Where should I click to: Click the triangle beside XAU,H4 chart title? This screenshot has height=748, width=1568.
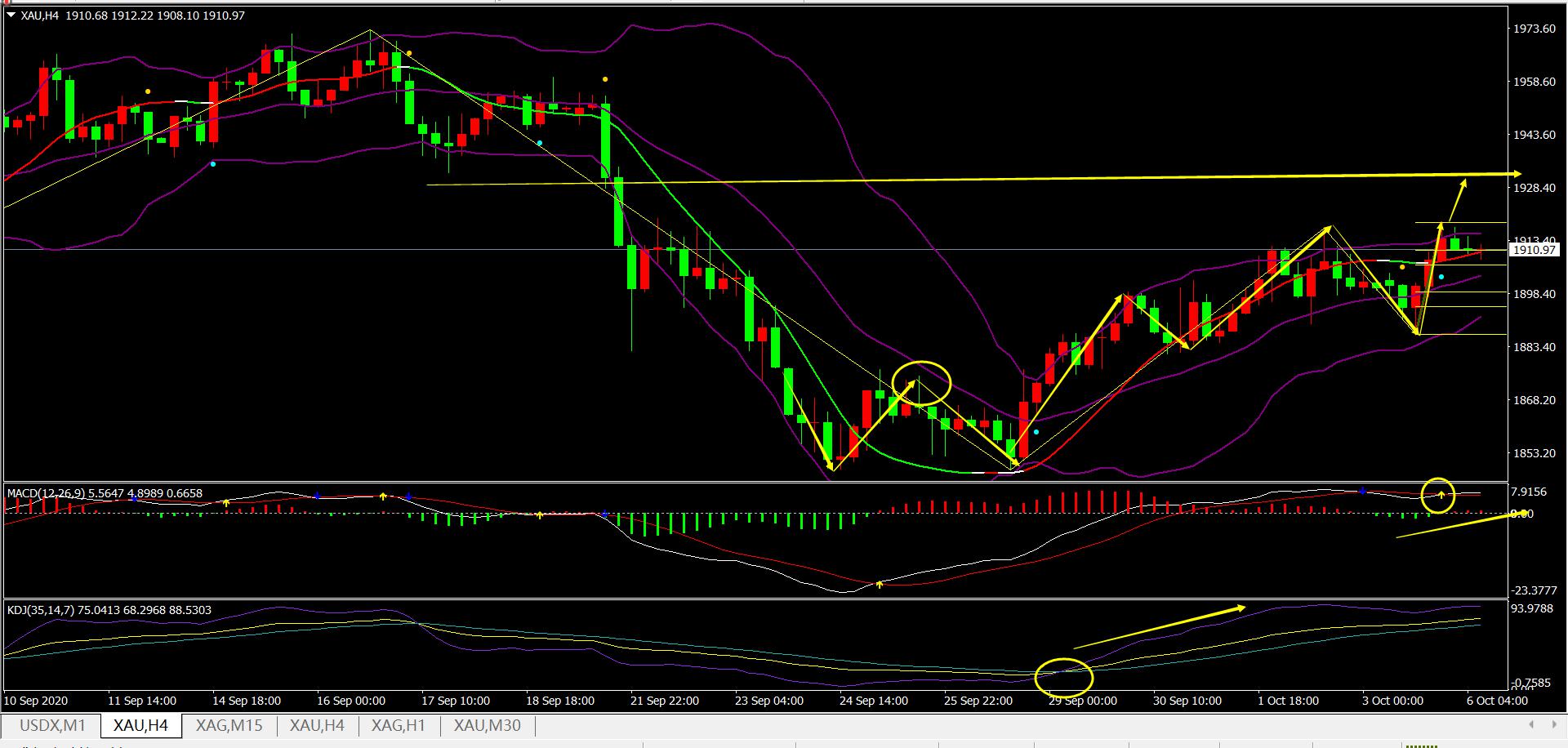click(11, 15)
